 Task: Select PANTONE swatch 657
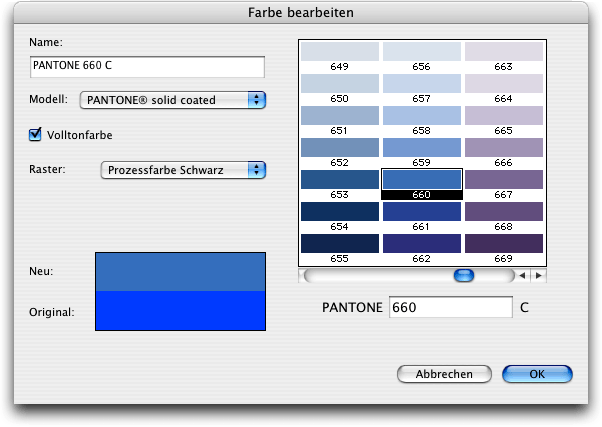click(422, 83)
